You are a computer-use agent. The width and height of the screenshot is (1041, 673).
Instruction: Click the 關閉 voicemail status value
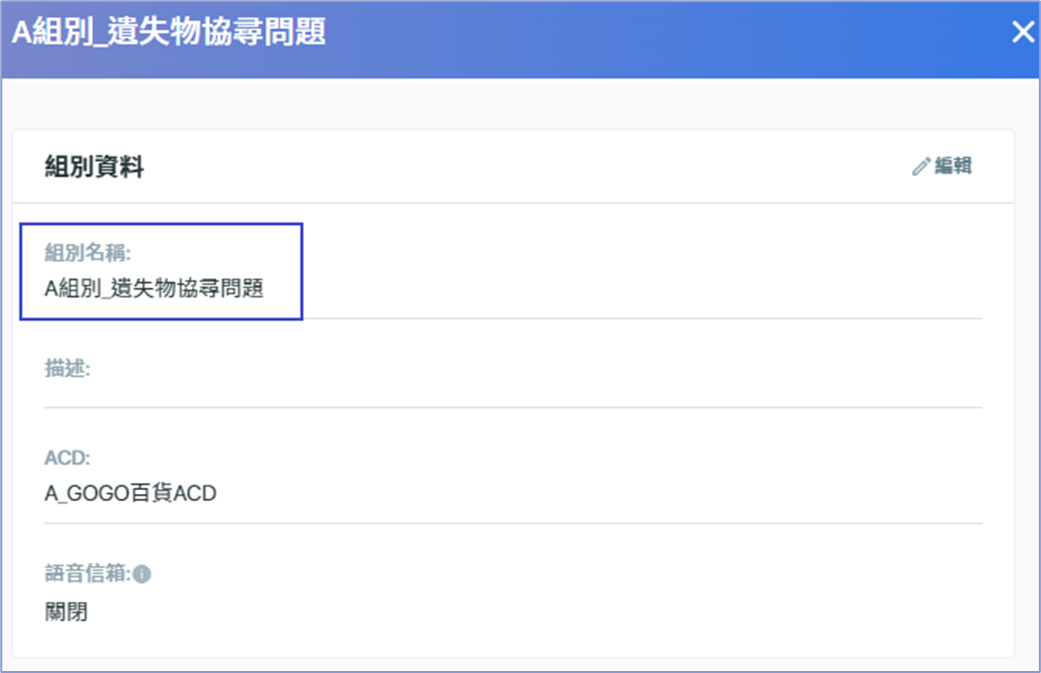coord(66,611)
